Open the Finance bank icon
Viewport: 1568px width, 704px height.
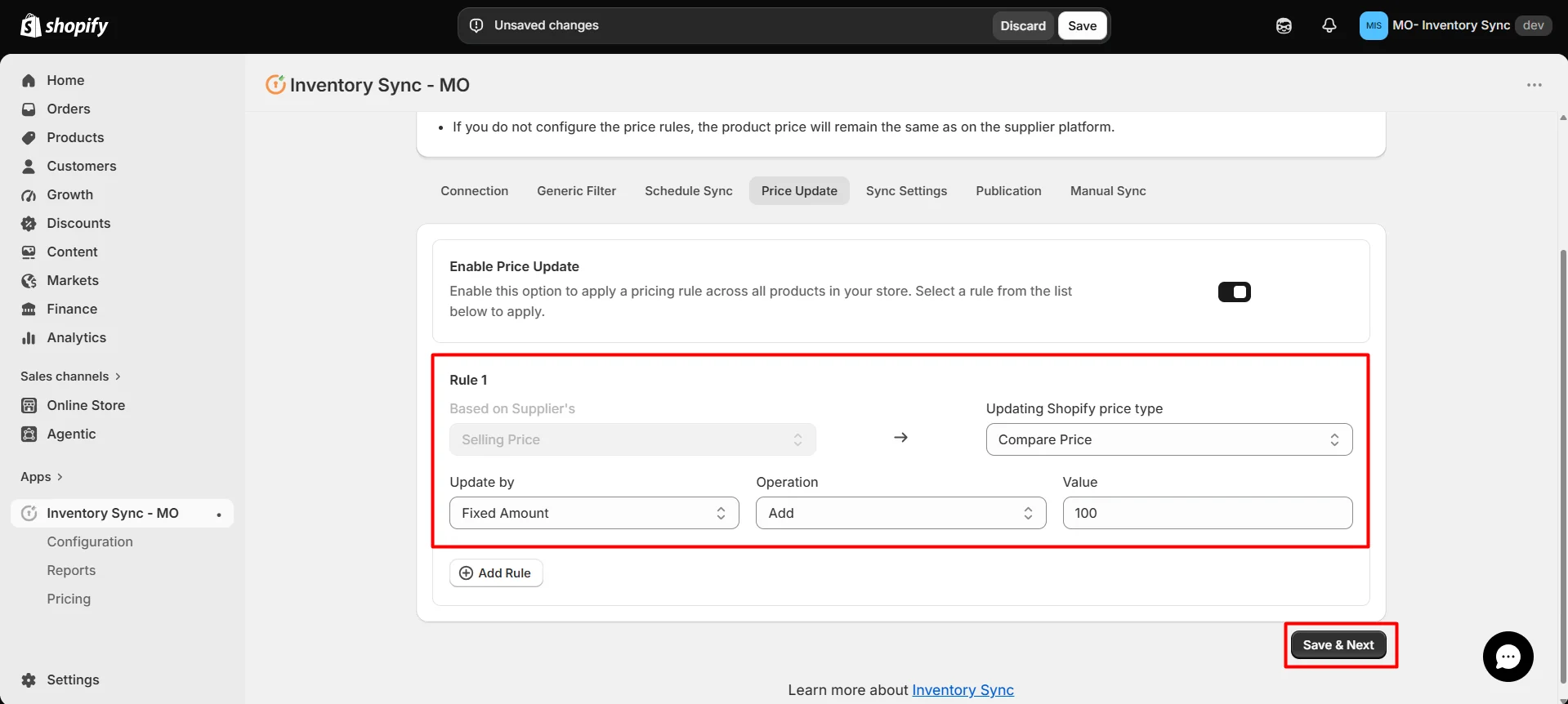[x=29, y=309]
